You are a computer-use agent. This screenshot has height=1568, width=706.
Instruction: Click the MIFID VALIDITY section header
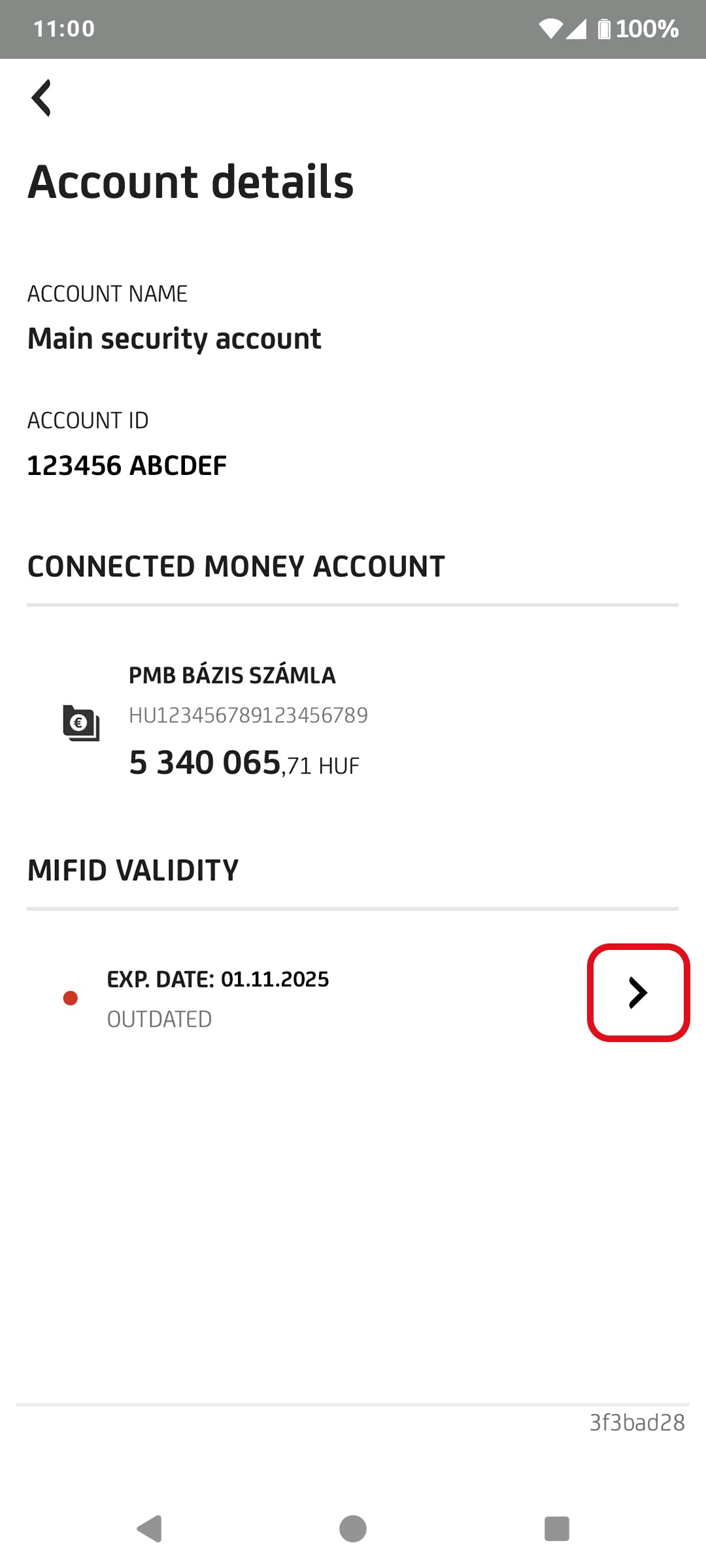[133, 870]
